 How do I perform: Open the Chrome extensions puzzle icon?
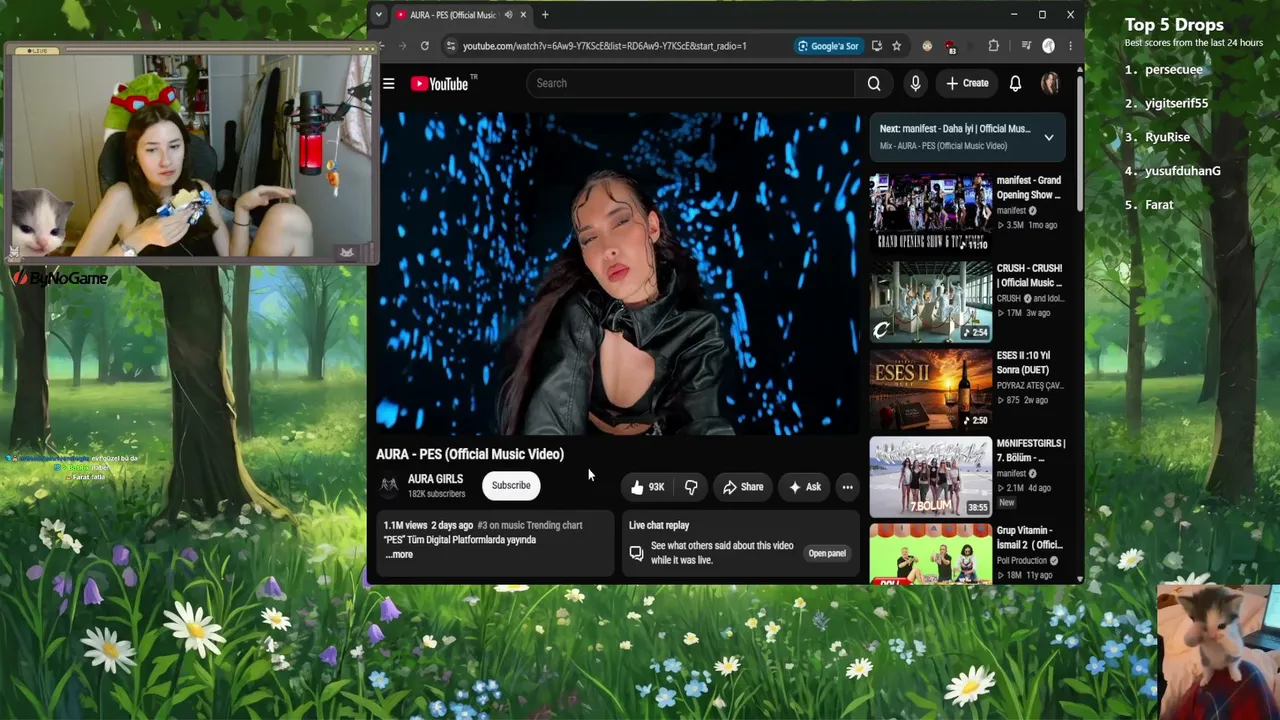pyautogui.click(x=993, y=46)
